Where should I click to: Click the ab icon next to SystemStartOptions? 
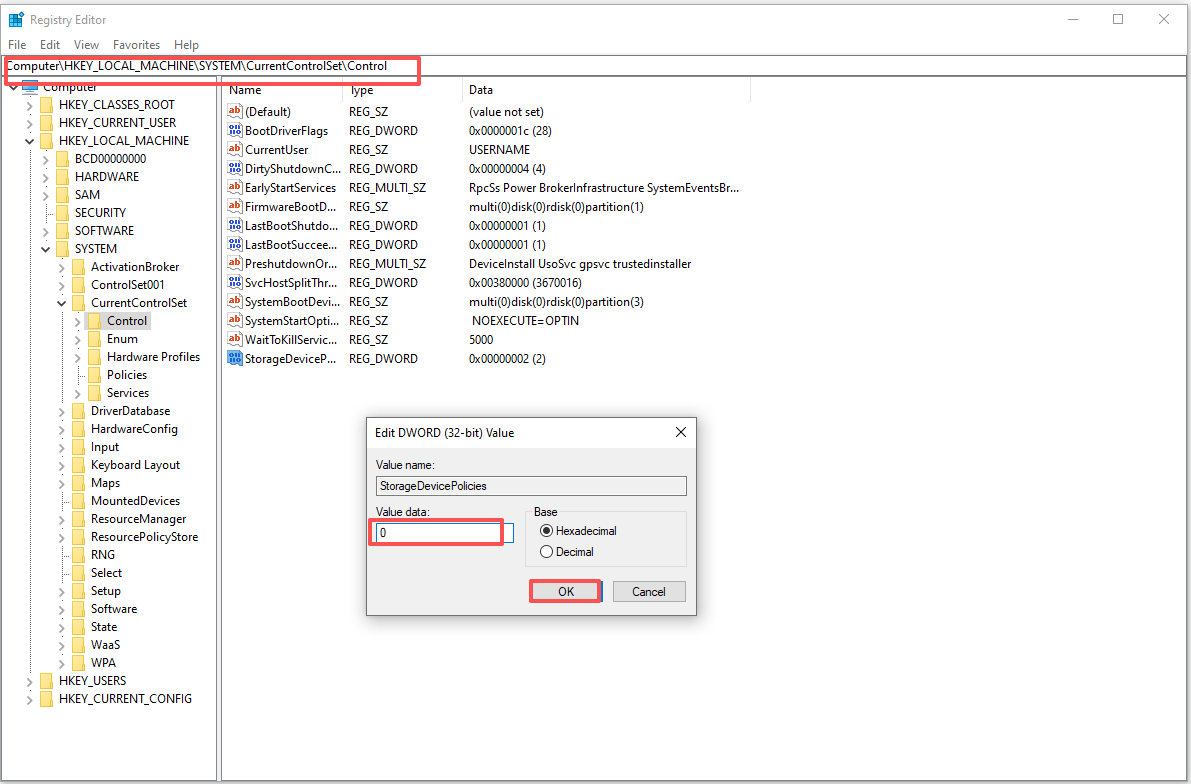click(234, 320)
